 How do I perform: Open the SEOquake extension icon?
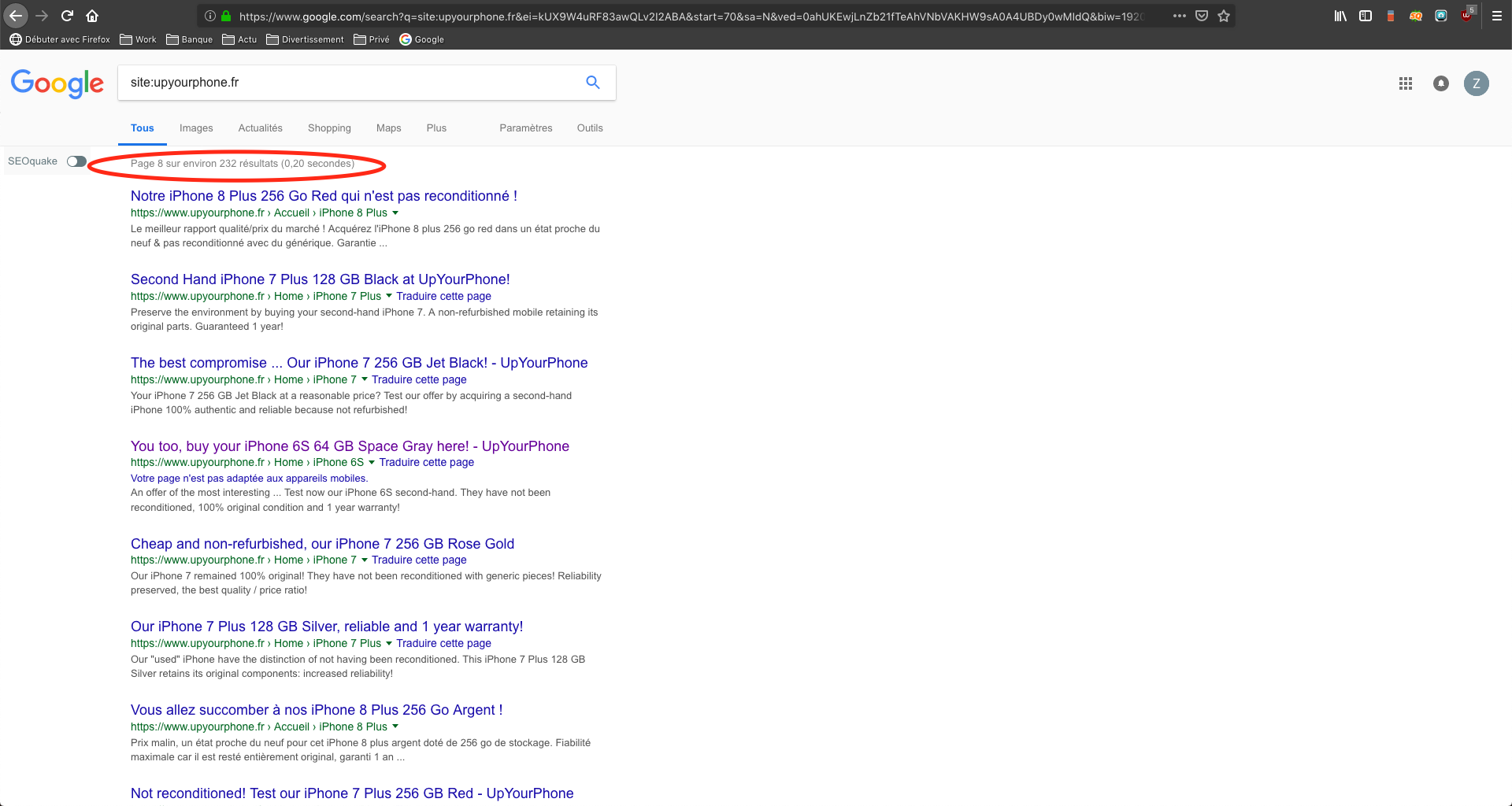pyautogui.click(x=1416, y=16)
